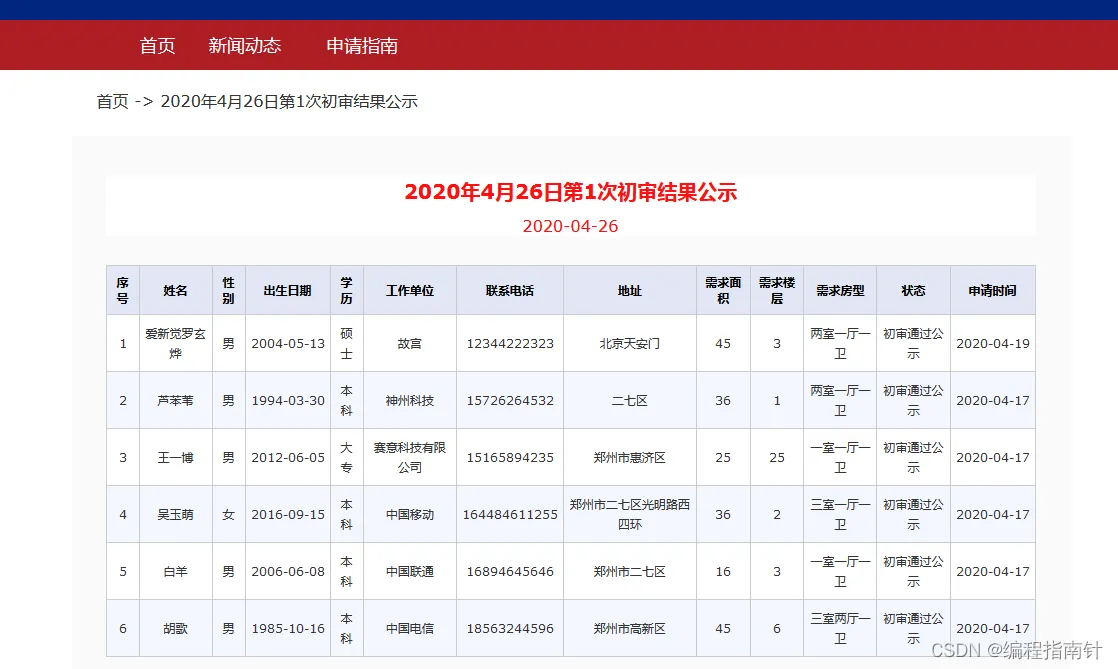Select the name cell 胡歌
This screenshot has width=1118, height=669.
point(175,628)
